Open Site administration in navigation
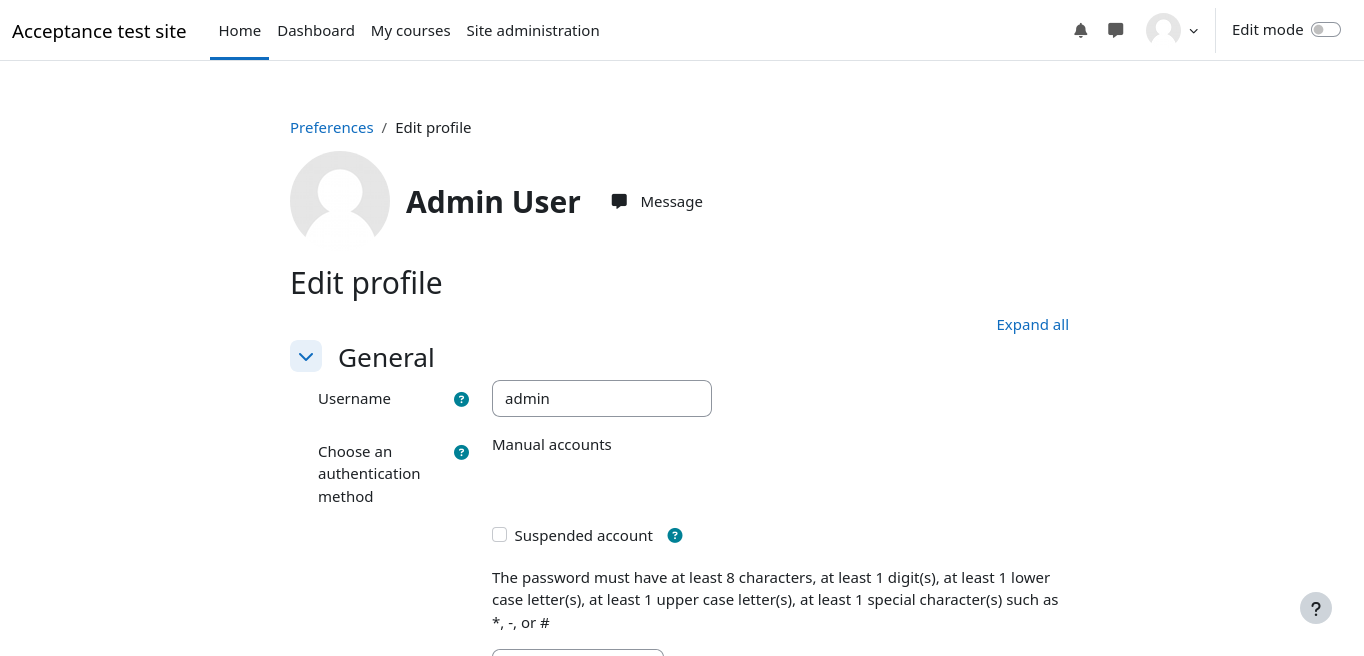The image size is (1364, 656). click(533, 31)
